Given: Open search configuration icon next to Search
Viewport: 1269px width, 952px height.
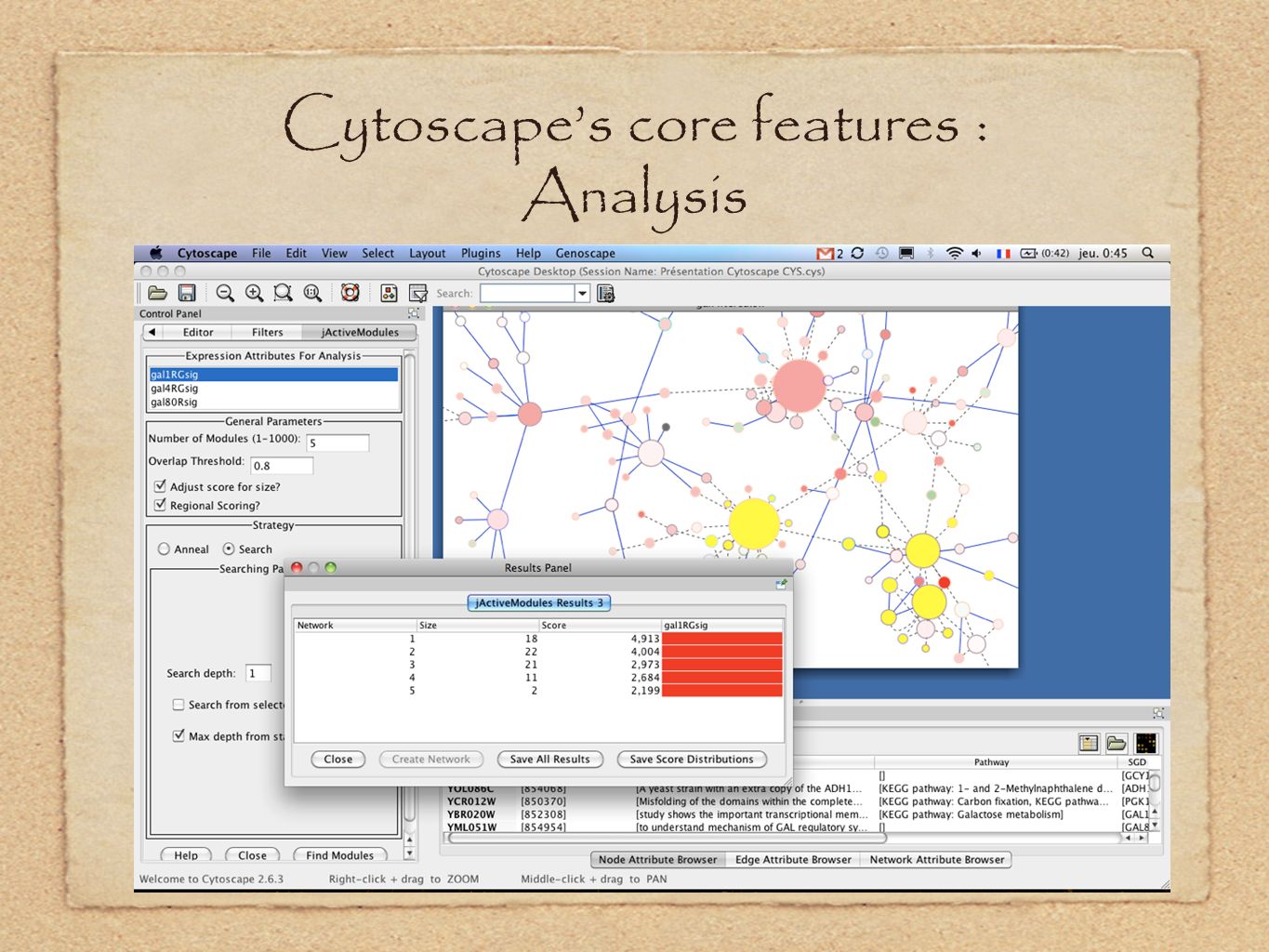Looking at the screenshot, I should click(x=606, y=294).
